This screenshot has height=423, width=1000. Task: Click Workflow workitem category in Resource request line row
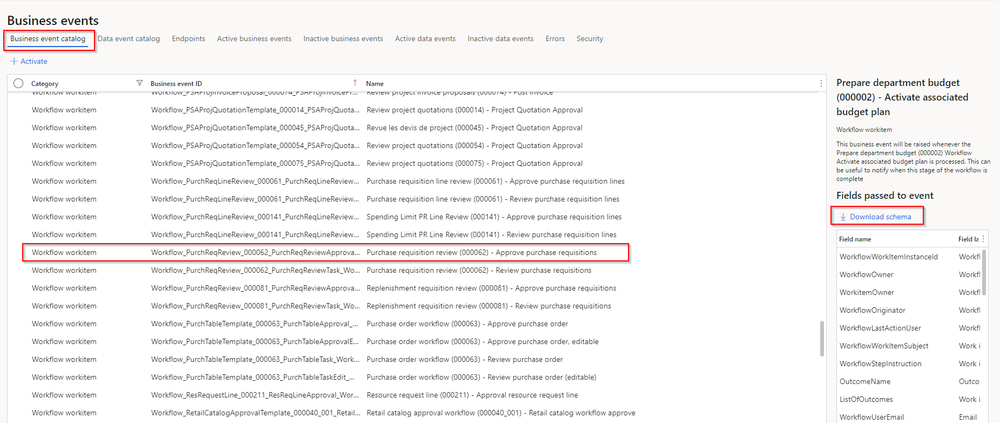click(64, 396)
